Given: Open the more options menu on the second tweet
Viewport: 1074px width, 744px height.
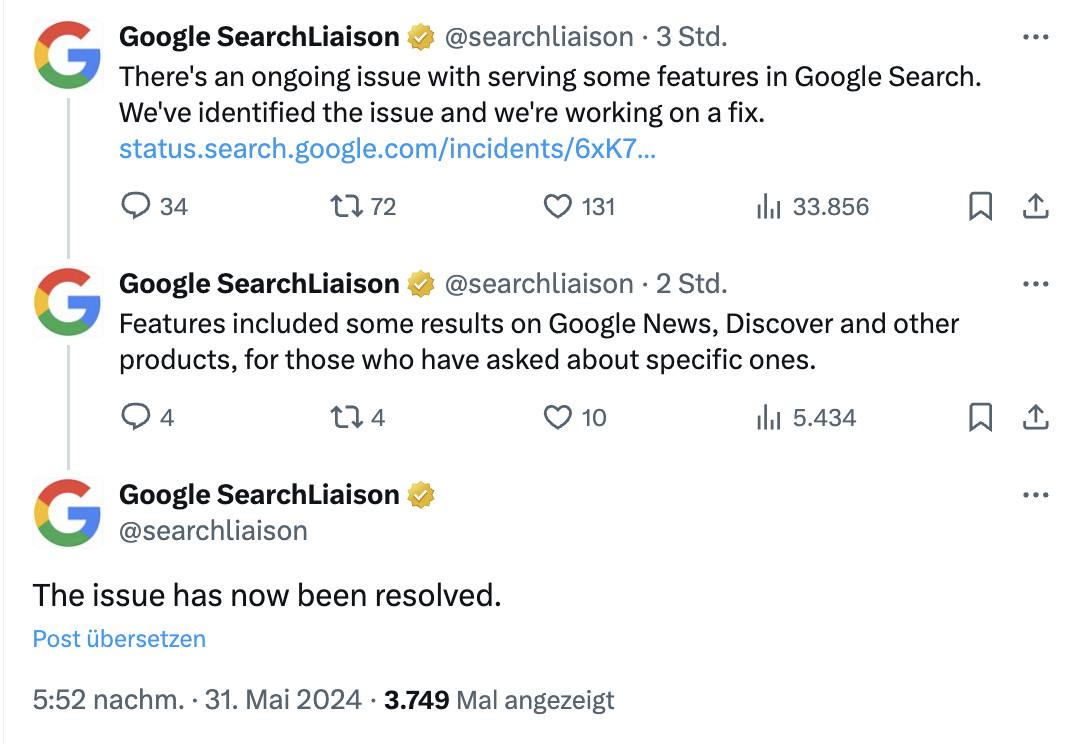Looking at the screenshot, I should click(x=1035, y=282).
